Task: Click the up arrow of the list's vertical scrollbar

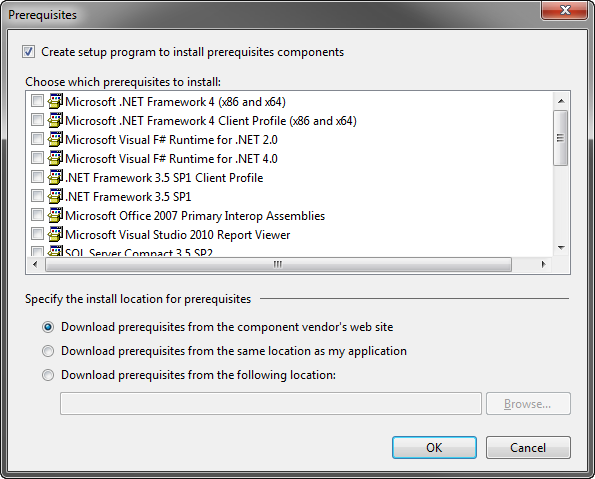Action: click(561, 101)
